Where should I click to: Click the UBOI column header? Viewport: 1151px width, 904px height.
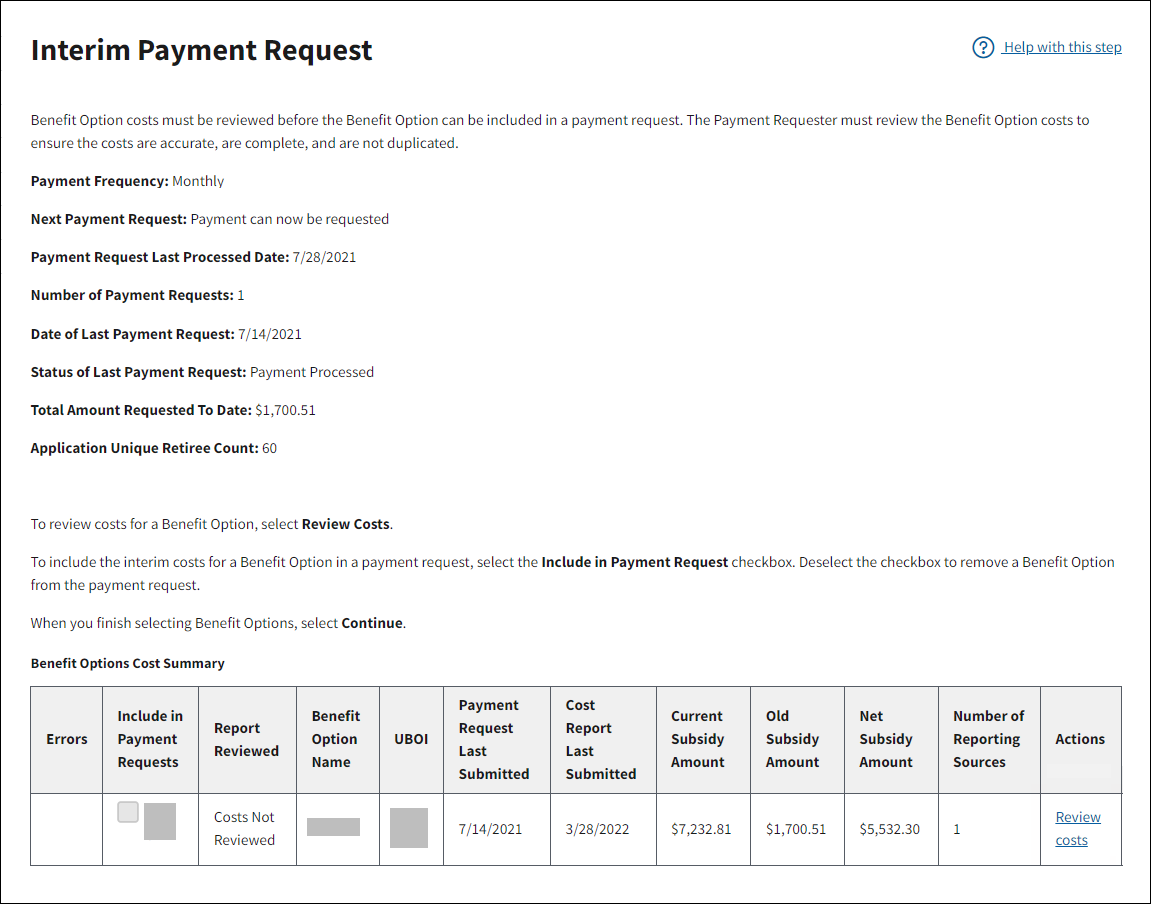(411, 739)
